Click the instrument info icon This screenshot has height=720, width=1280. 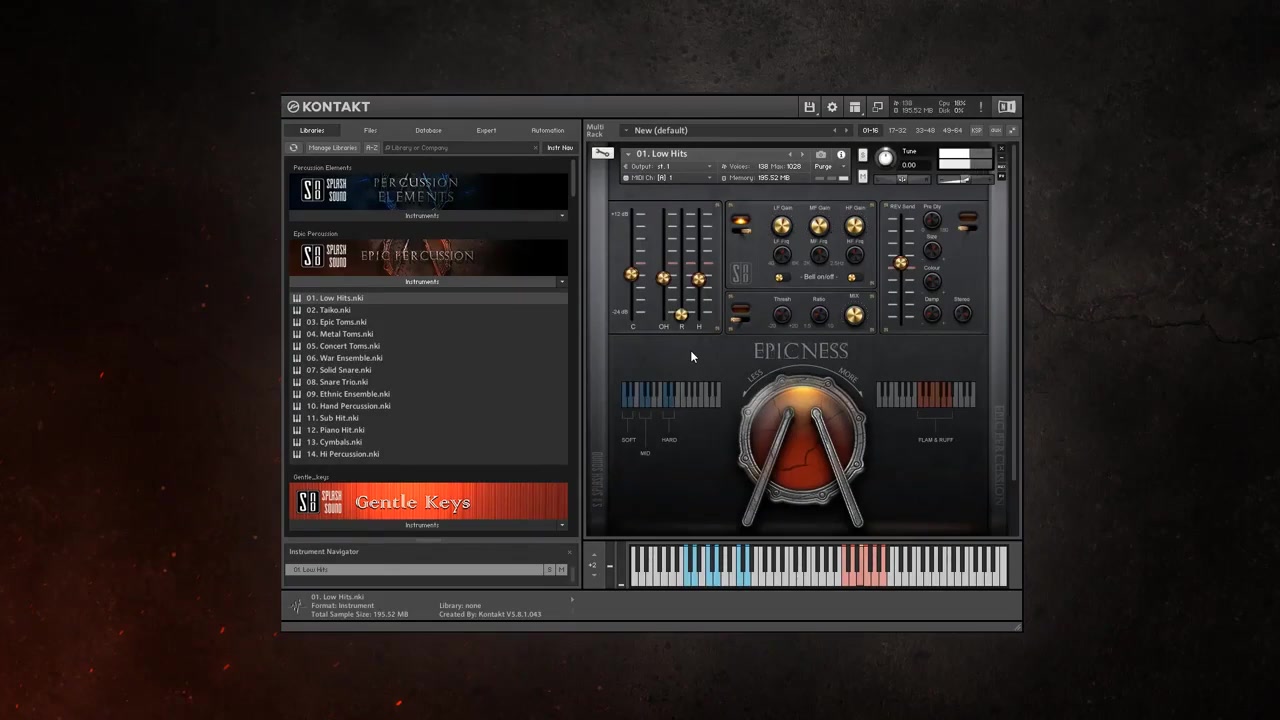click(x=841, y=155)
